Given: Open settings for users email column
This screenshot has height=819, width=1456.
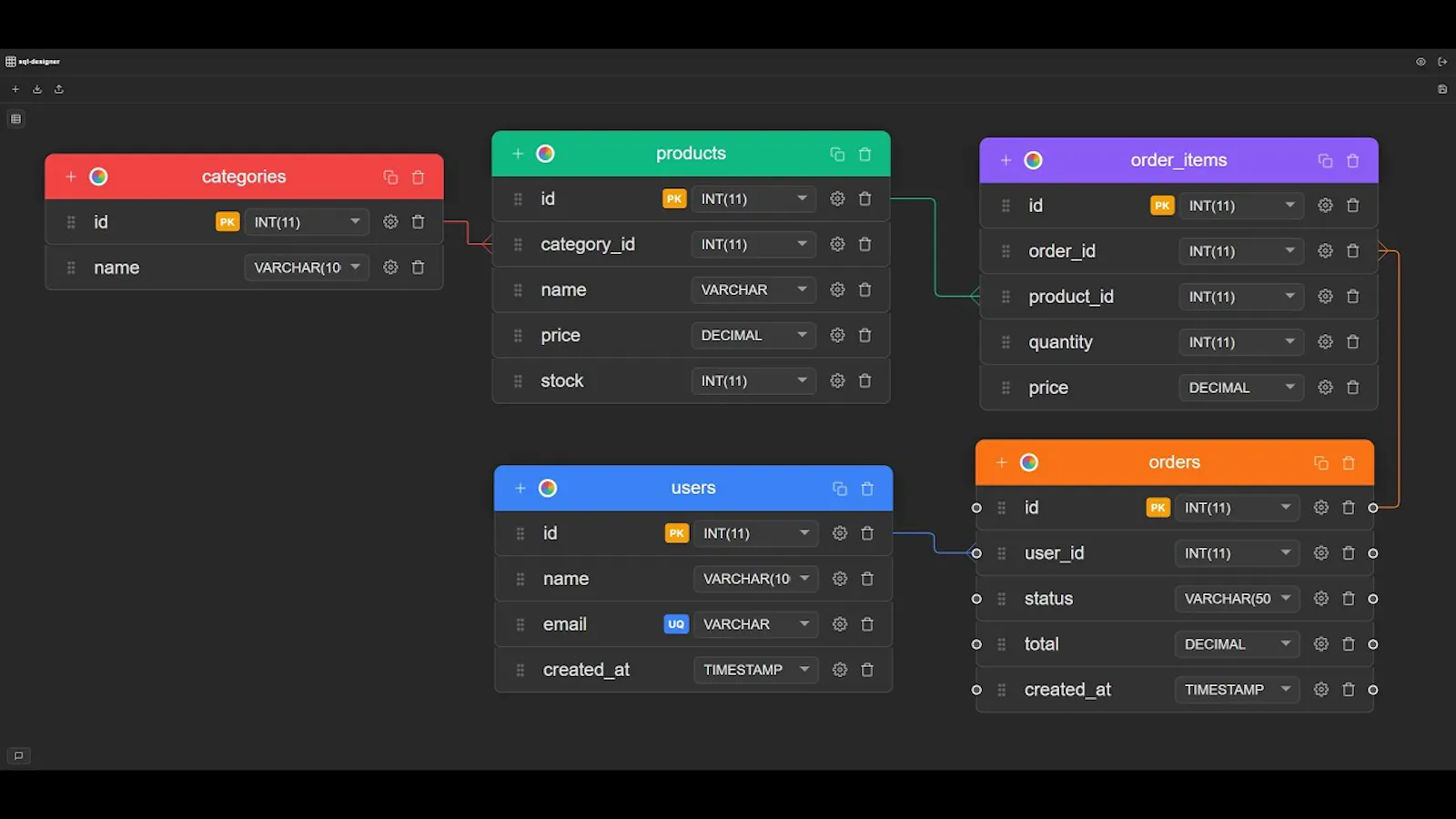Looking at the screenshot, I should (840, 624).
